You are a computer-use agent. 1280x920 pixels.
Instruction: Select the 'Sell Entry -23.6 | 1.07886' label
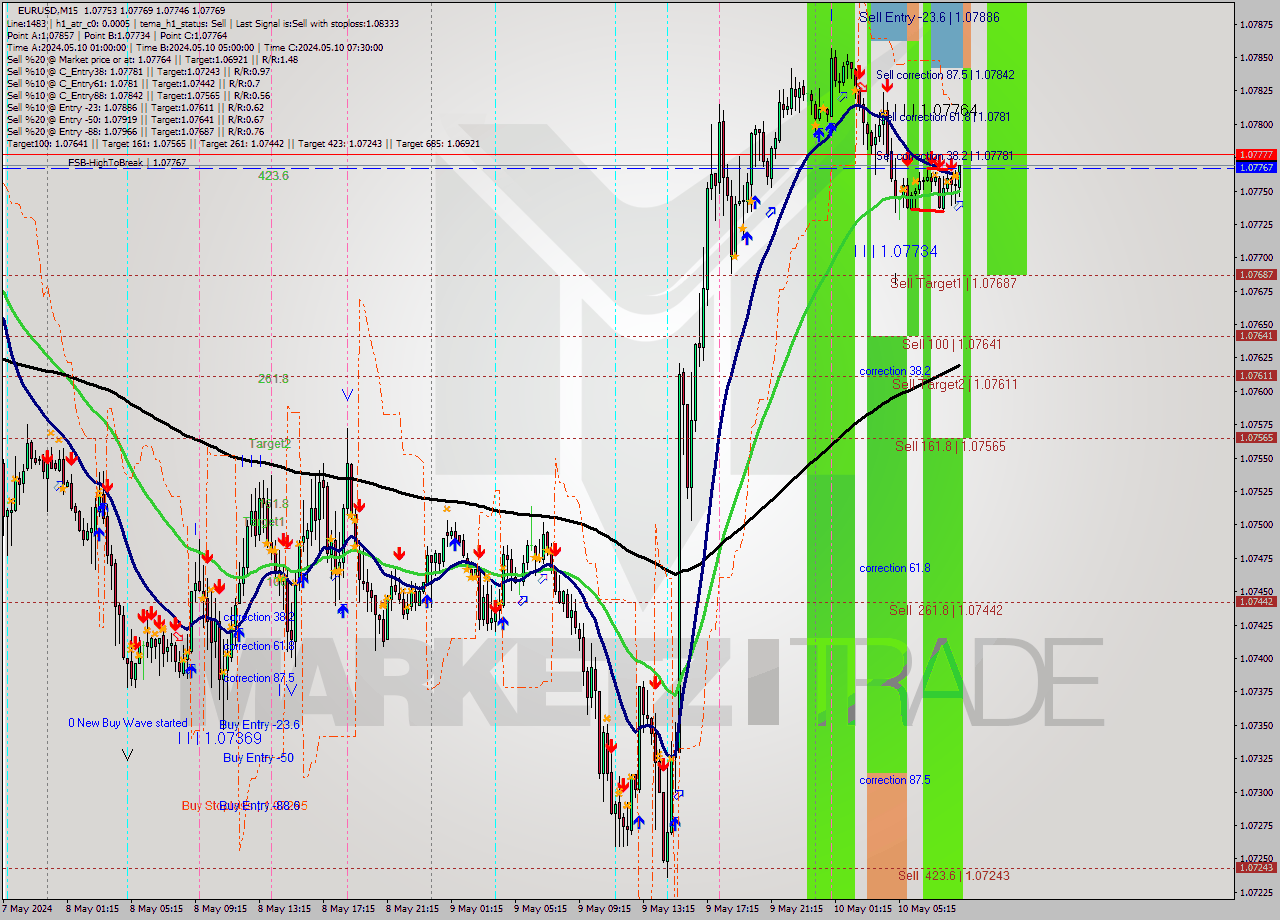coord(929,17)
